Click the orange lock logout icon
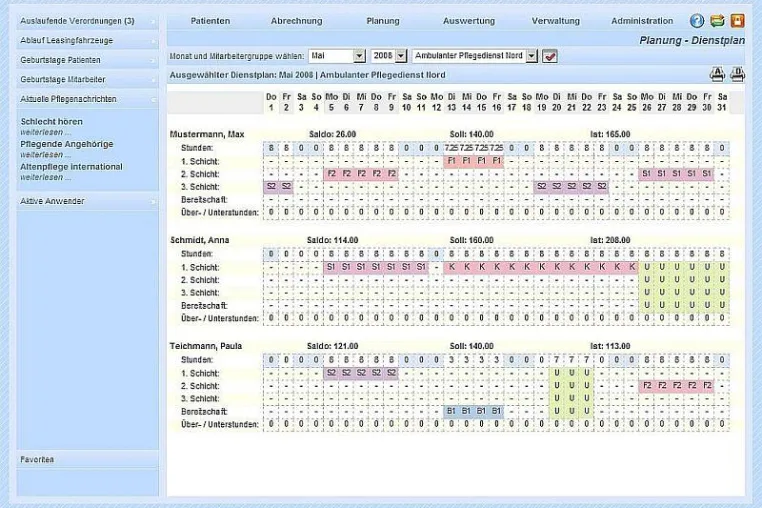Image resolution: width=762 pixels, height=508 pixels. (738, 21)
